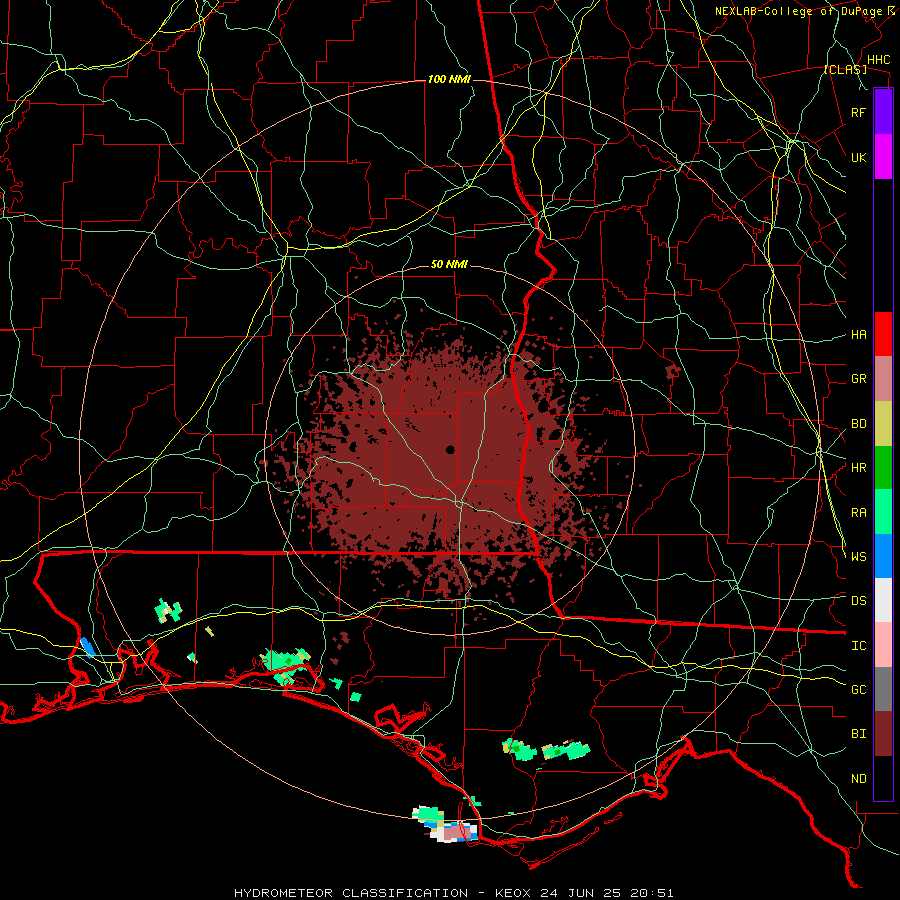Click the Hydrometeor Classification KEOX title text

[x=453, y=893]
